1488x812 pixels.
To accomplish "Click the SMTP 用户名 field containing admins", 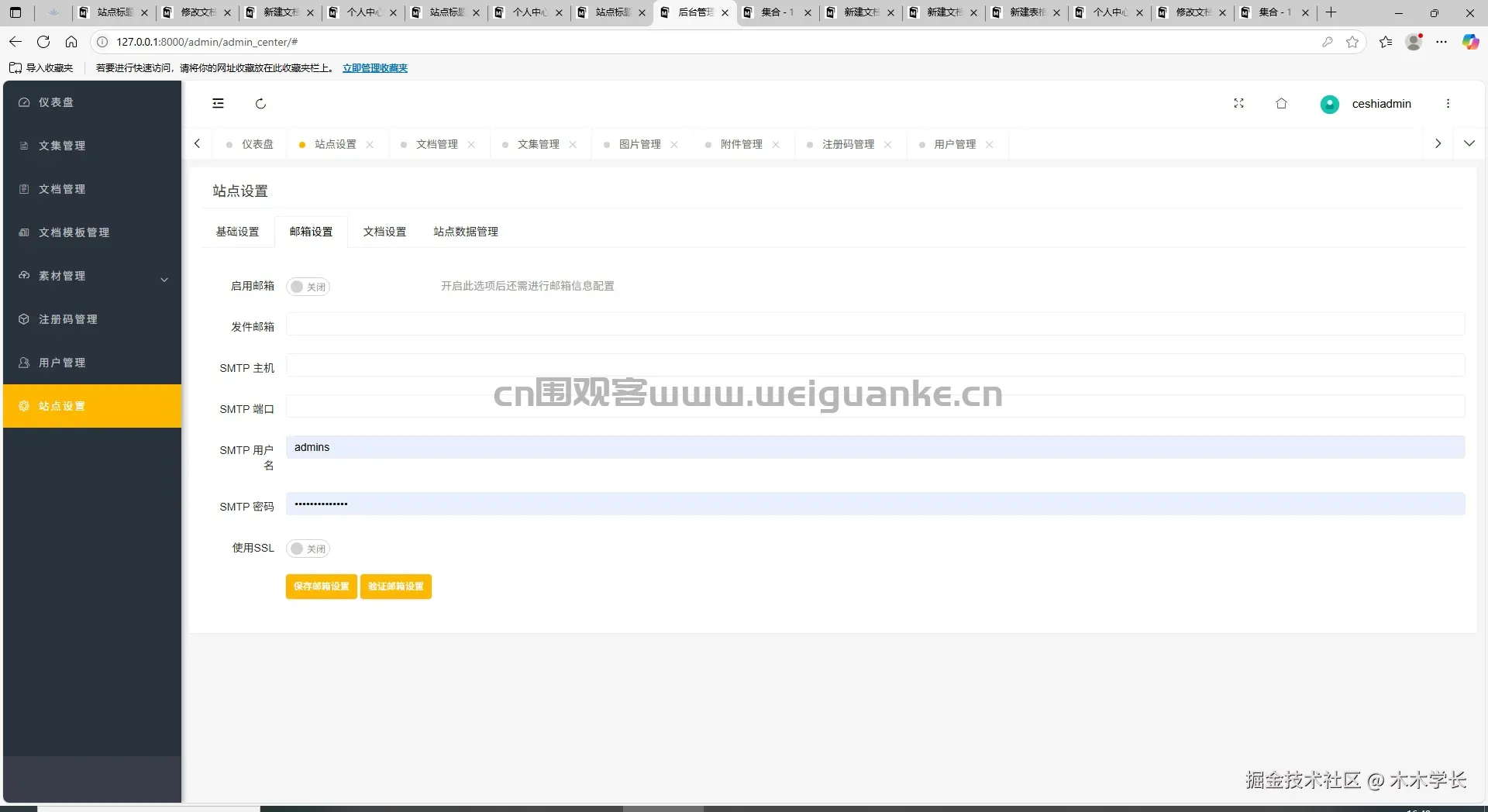I will click(875, 448).
